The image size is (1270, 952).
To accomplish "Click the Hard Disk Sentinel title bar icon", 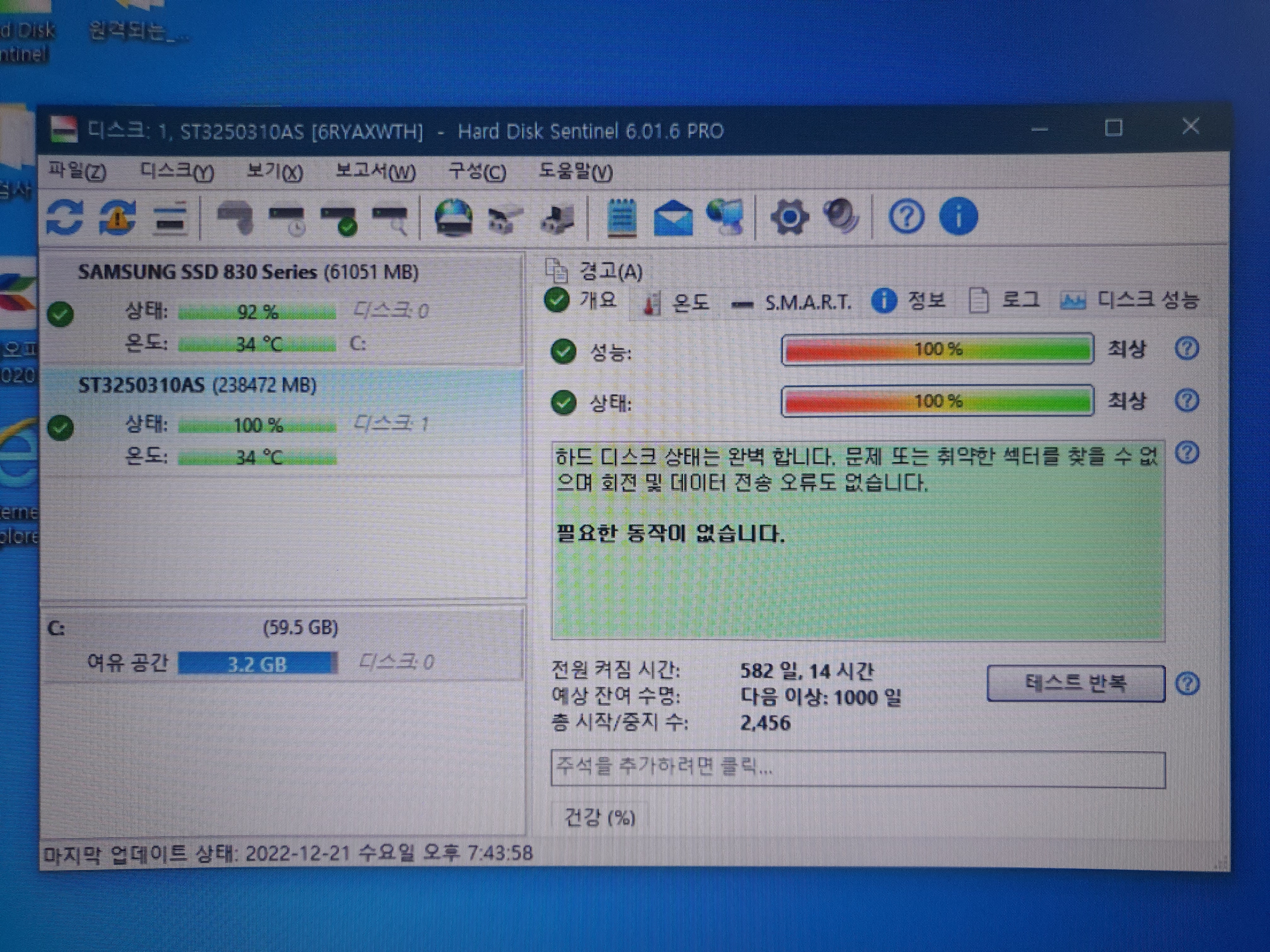I will (x=63, y=130).
